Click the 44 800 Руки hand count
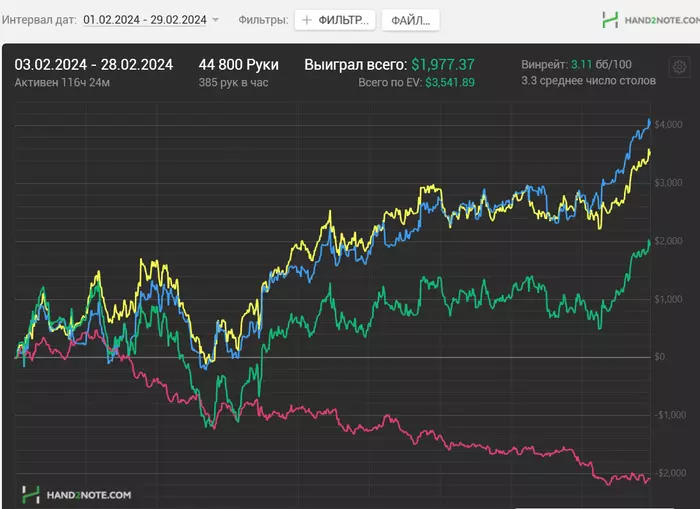The width and height of the screenshot is (700, 509). tap(238, 65)
